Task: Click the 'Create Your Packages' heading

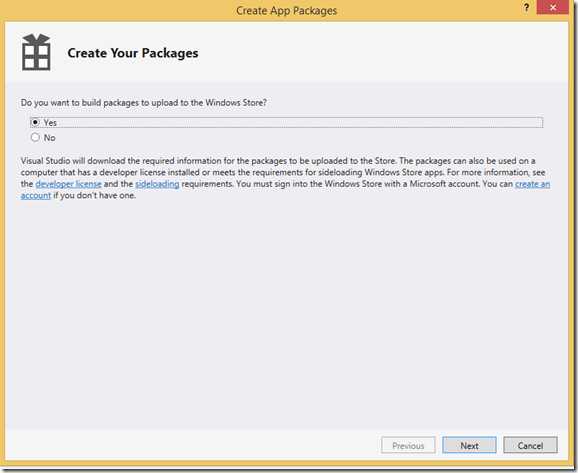Action: pyautogui.click(x=133, y=53)
